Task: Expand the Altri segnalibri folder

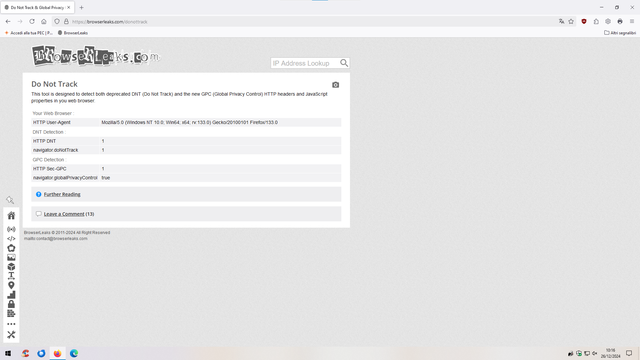Action: [620, 33]
